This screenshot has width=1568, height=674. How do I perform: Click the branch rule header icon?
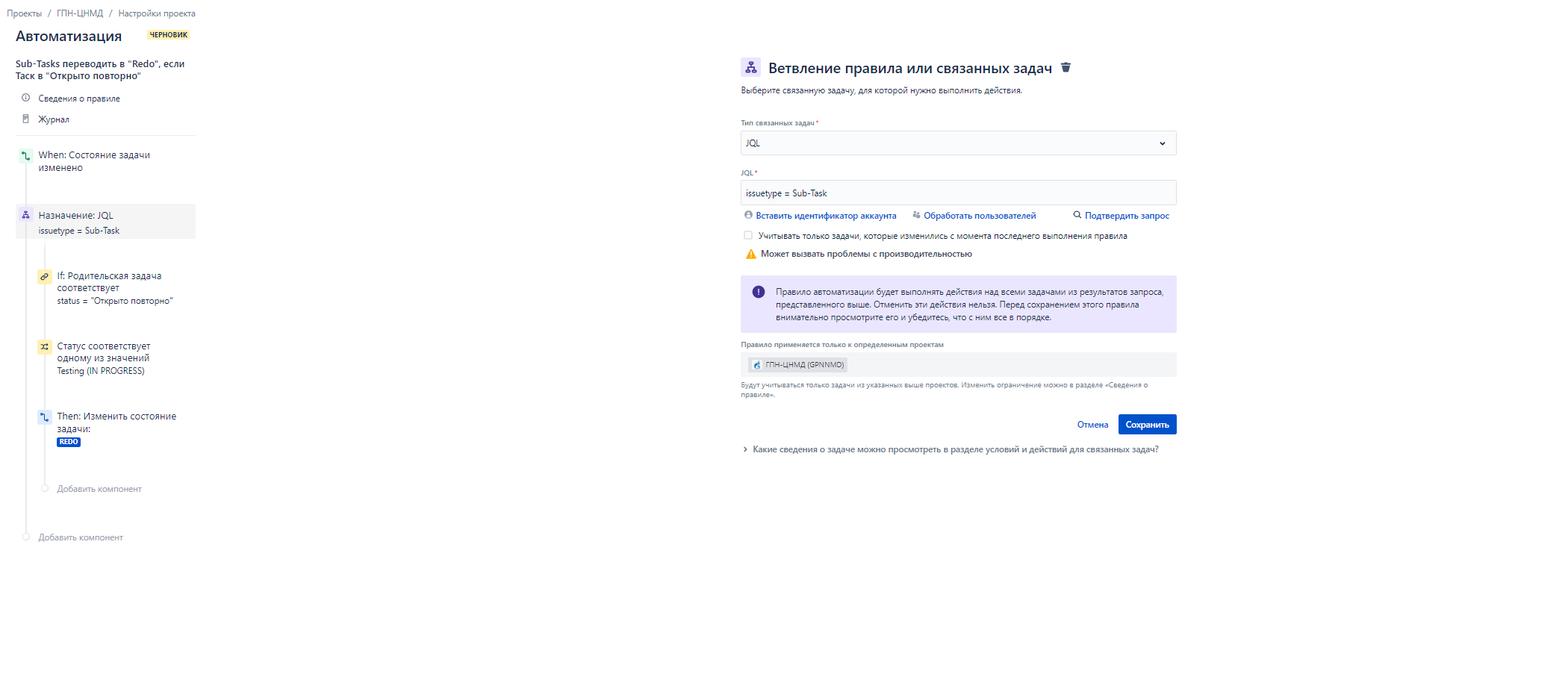click(x=750, y=67)
